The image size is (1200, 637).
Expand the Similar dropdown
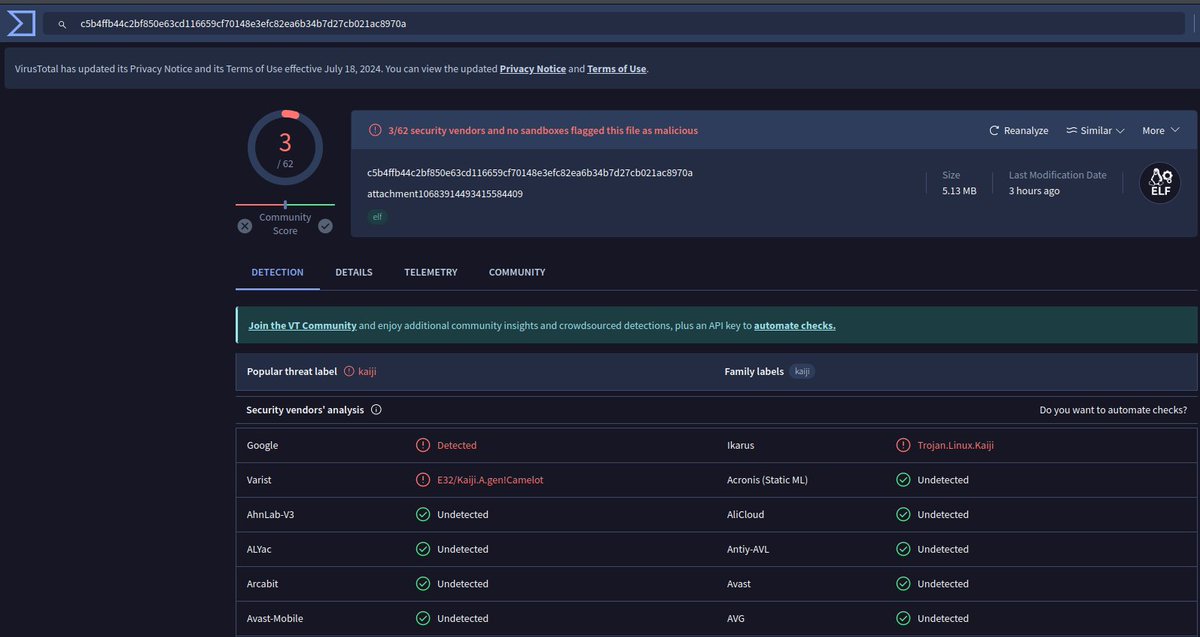click(1095, 130)
